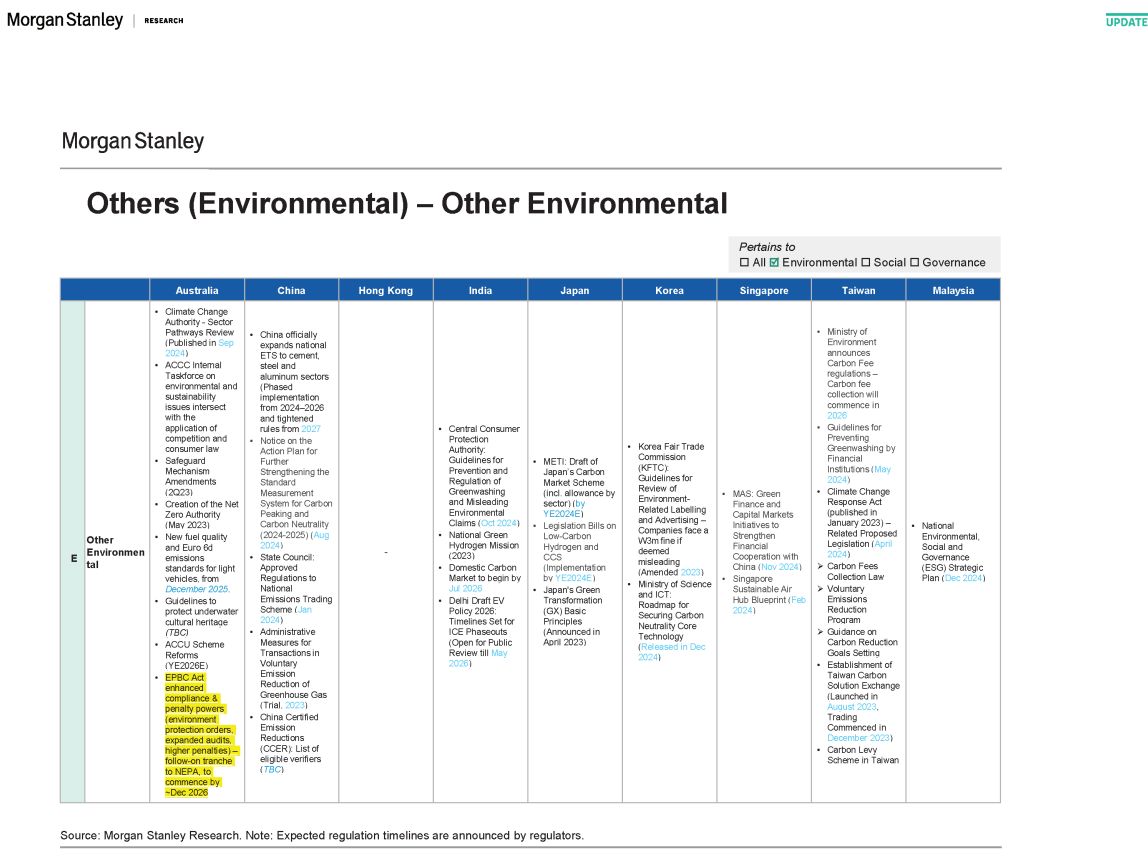Select the Taiwan column header

858,290
